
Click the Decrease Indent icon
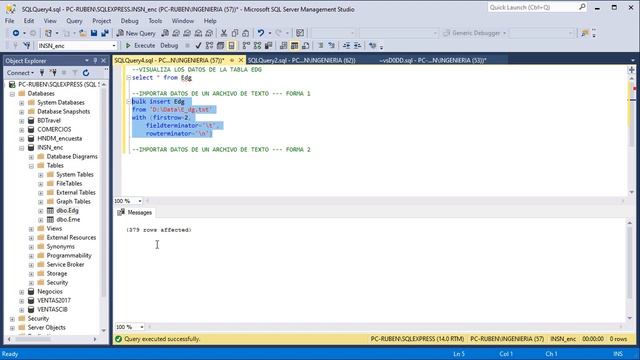pyautogui.click(x=346, y=45)
